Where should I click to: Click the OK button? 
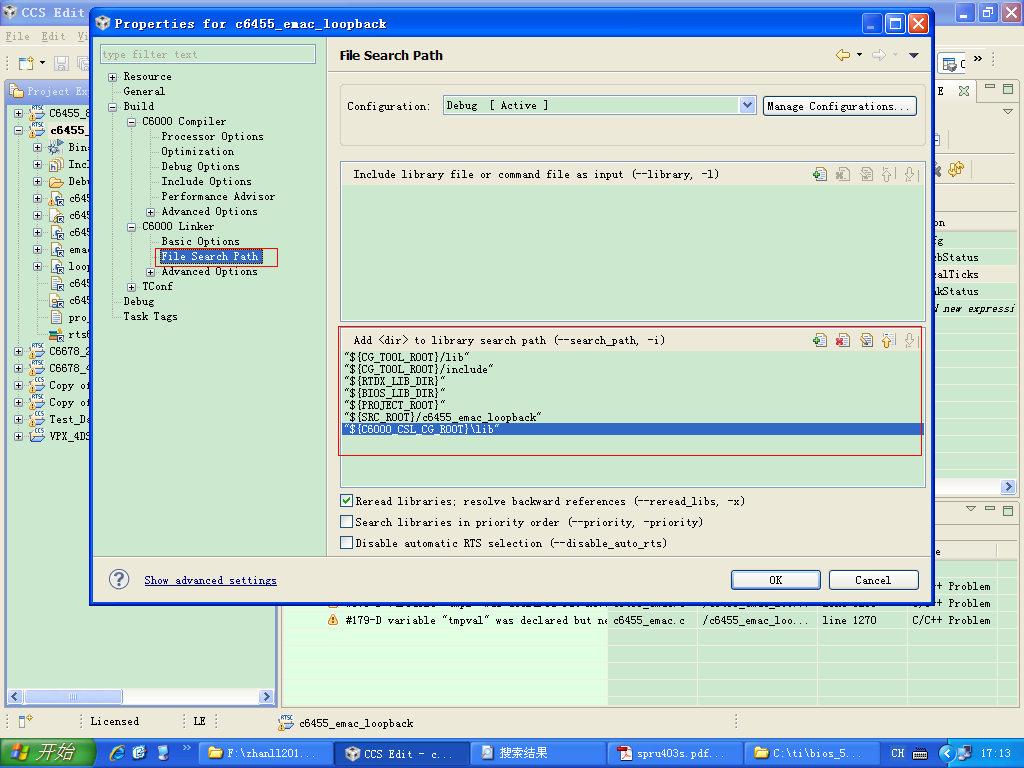click(x=775, y=580)
